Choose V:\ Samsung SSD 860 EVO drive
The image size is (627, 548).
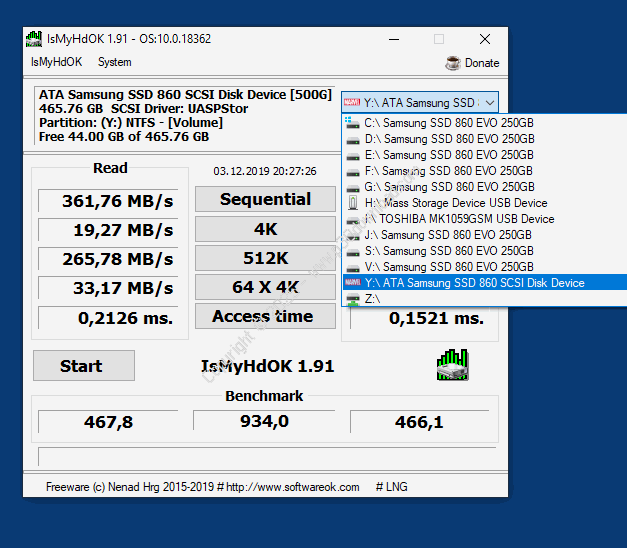(x=448, y=267)
